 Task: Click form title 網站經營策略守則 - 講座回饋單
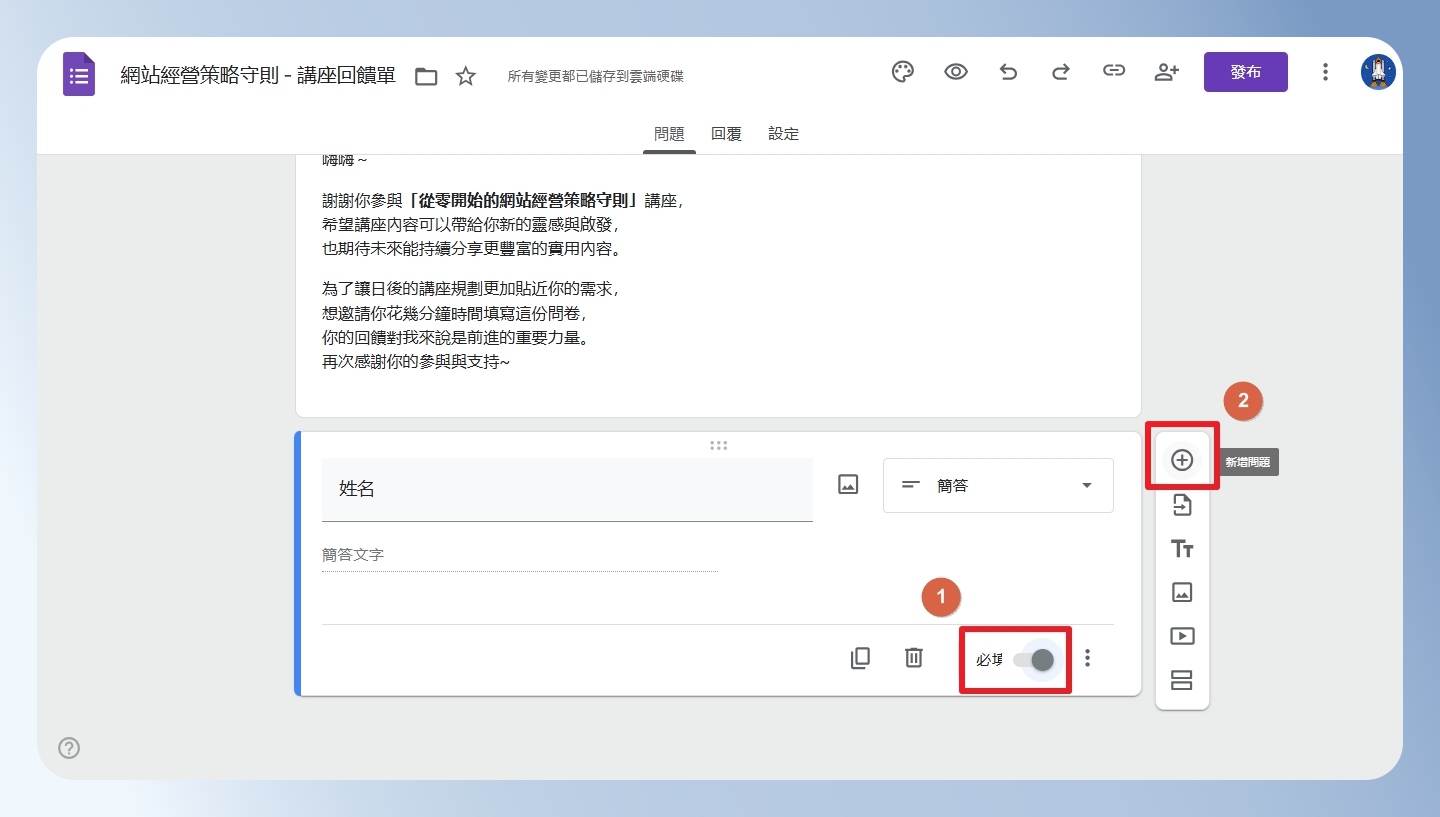258,76
